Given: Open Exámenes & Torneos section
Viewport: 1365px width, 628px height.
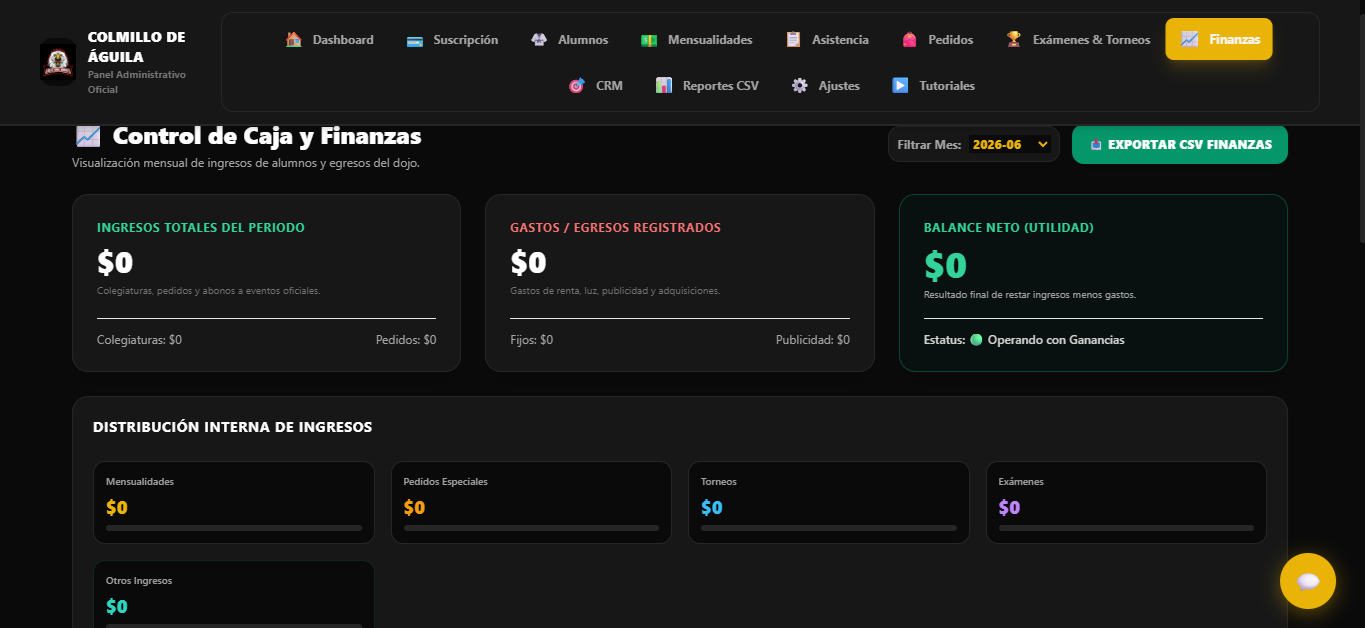Looking at the screenshot, I should (1078, 40).
